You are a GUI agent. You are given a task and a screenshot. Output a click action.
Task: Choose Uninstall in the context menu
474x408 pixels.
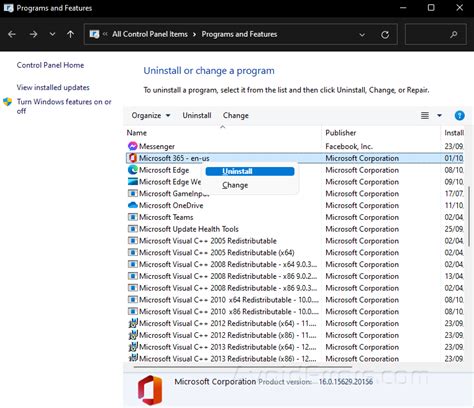250,171
